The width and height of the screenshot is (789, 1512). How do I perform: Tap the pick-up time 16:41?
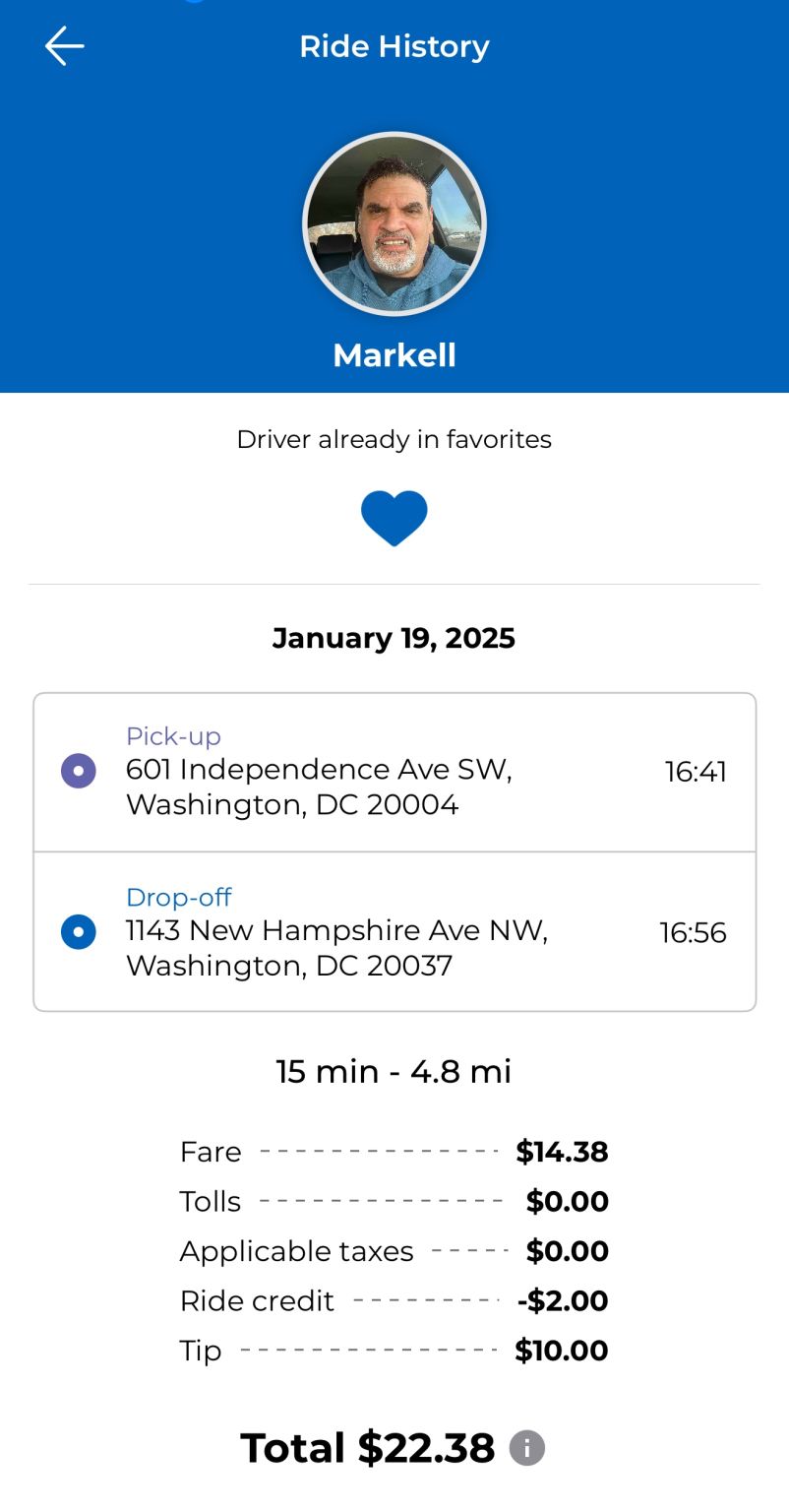pos(696,772)
